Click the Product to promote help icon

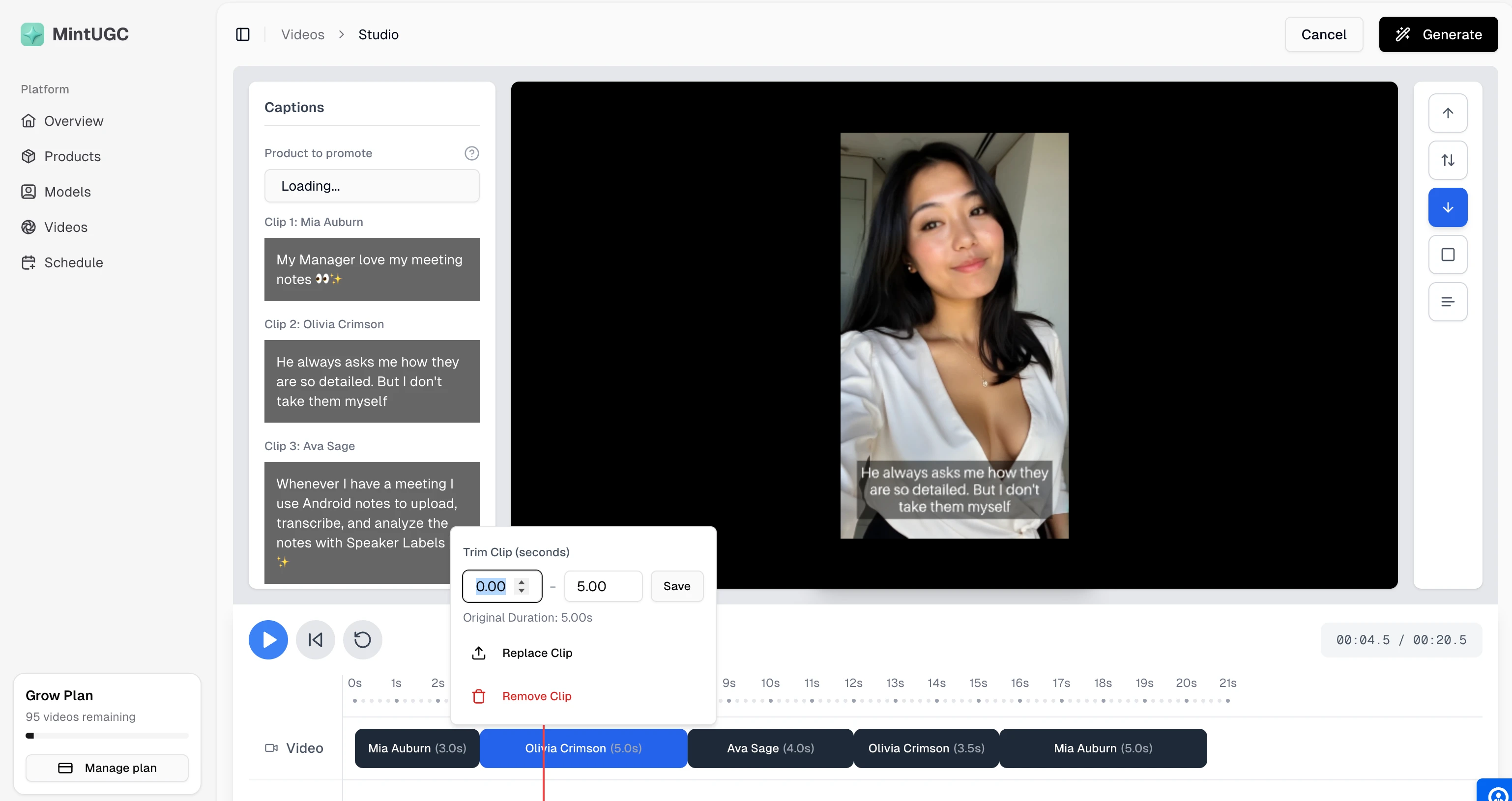click(x=472, y=153)
